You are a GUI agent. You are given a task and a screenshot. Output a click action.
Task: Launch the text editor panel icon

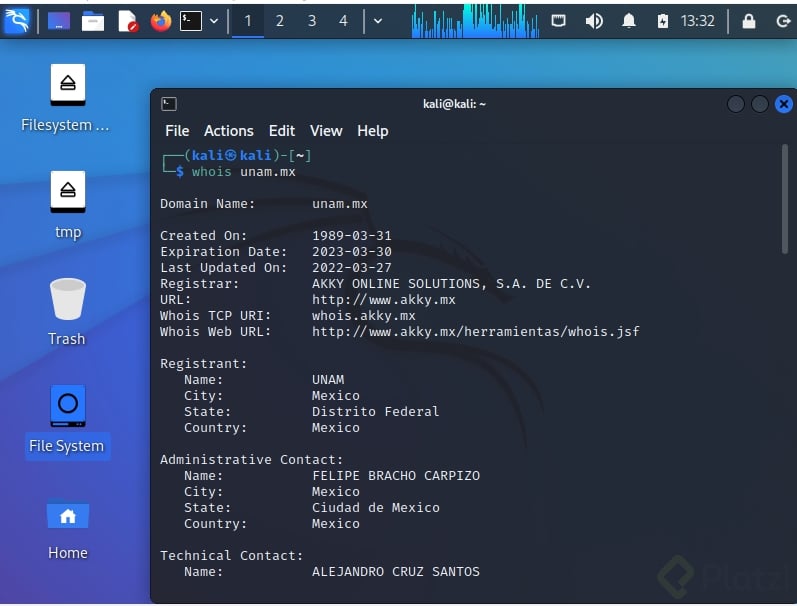tap(128, 21)
